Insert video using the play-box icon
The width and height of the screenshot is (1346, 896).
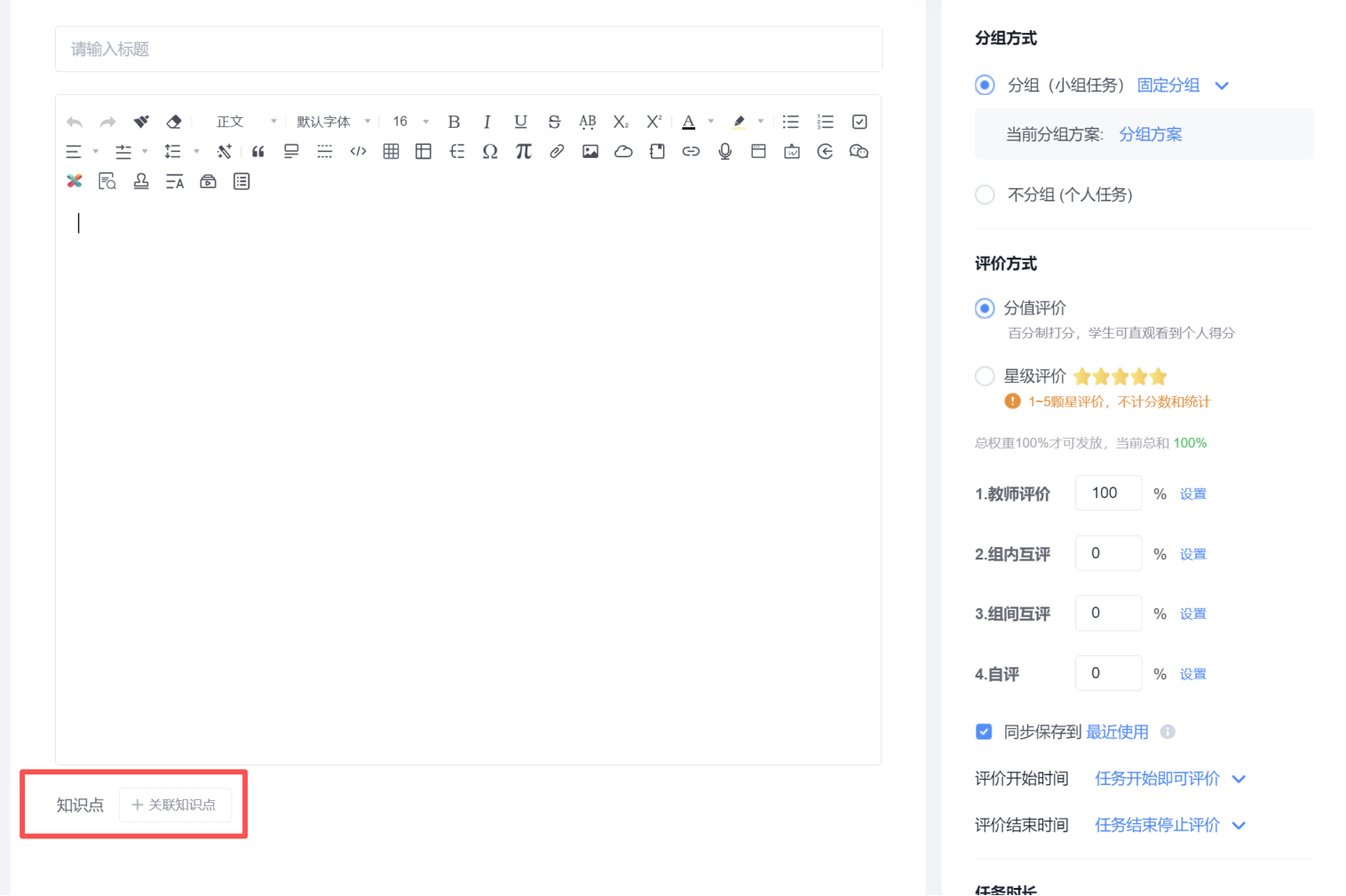208,182
